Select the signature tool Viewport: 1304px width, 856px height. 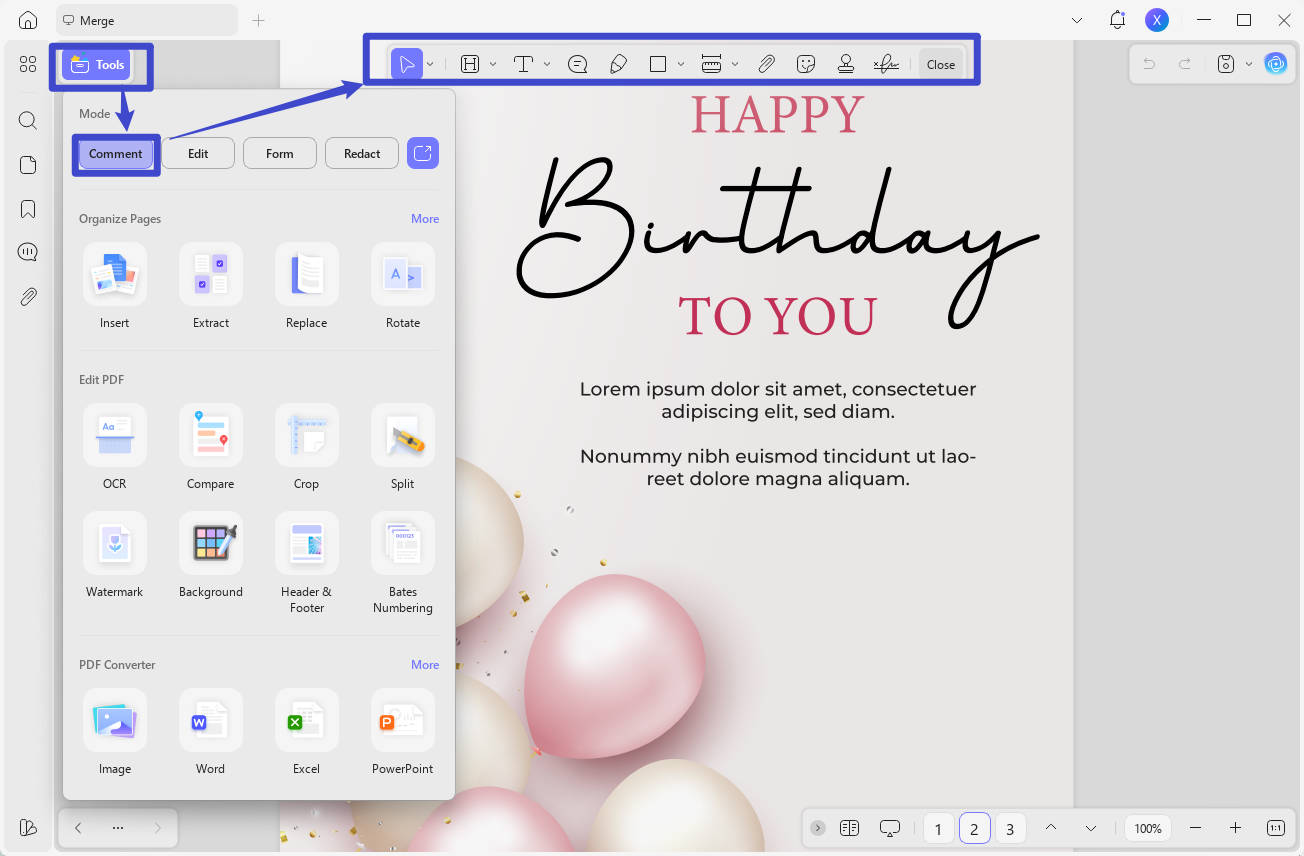[x=886, y=64]
